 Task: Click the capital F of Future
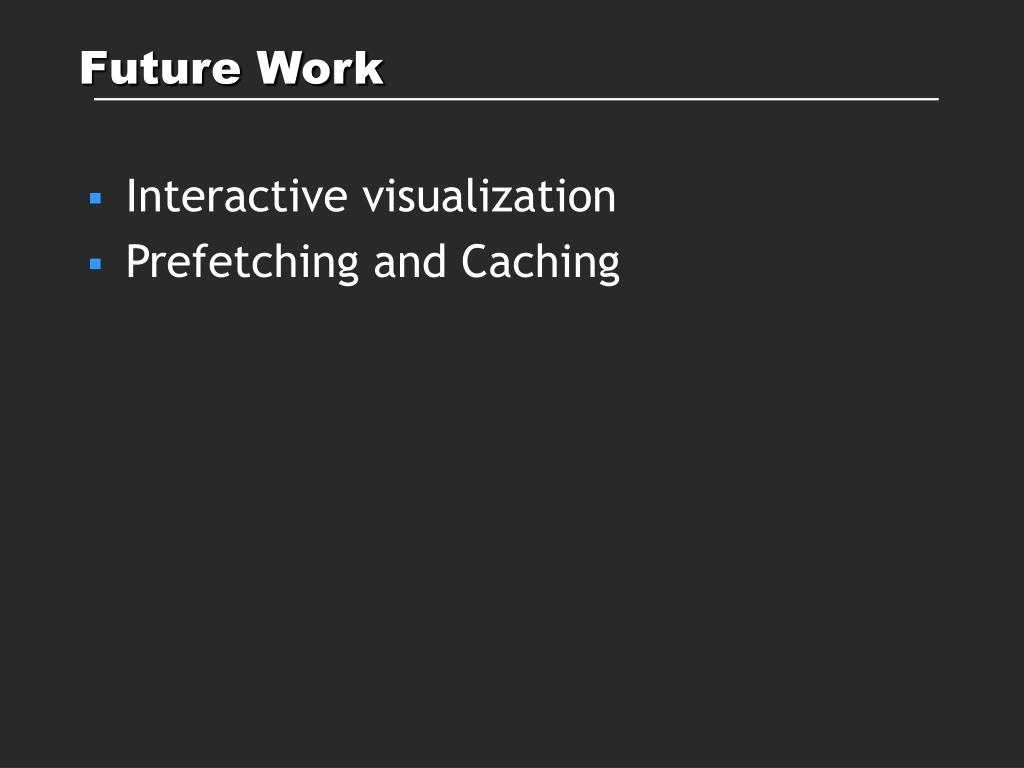[93, 68]
